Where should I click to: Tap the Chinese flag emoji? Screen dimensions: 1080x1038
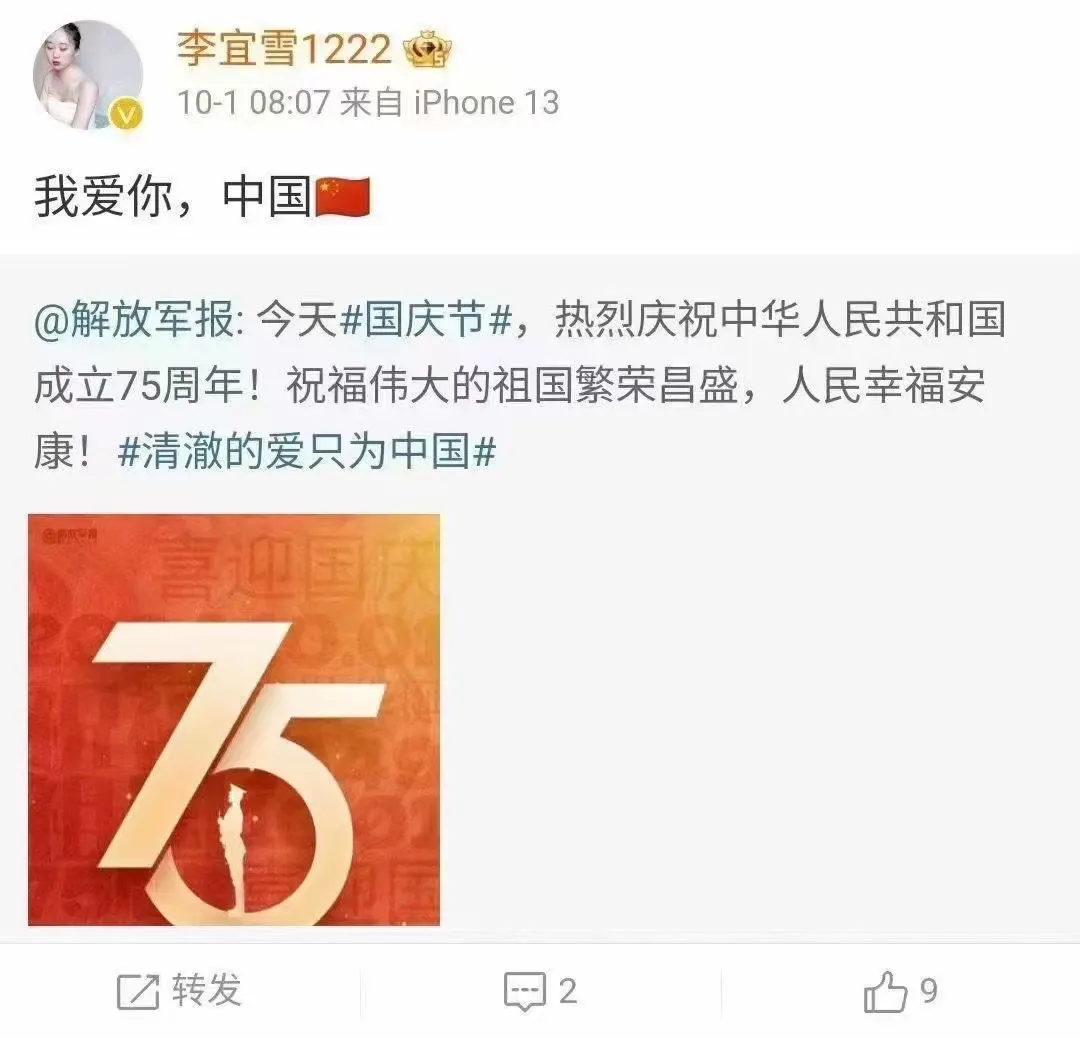[x=342, y=197]
